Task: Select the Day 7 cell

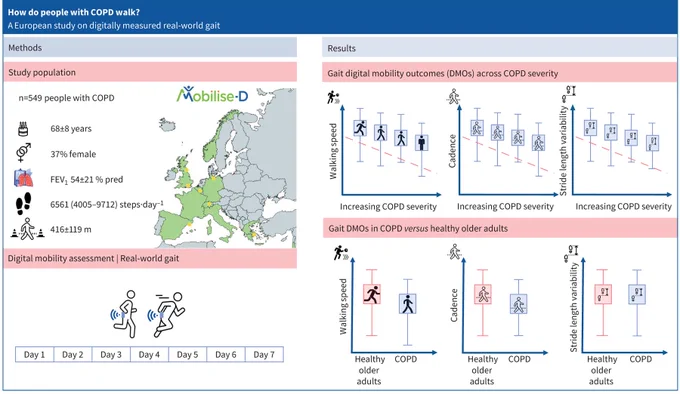Action: click(264, 355)
